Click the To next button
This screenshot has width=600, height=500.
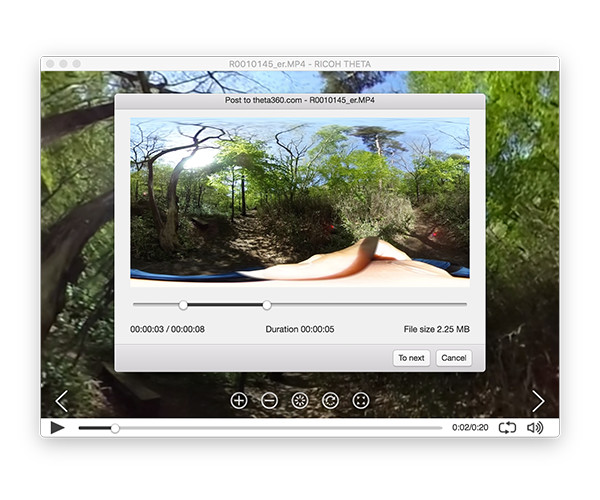(411, 358)
